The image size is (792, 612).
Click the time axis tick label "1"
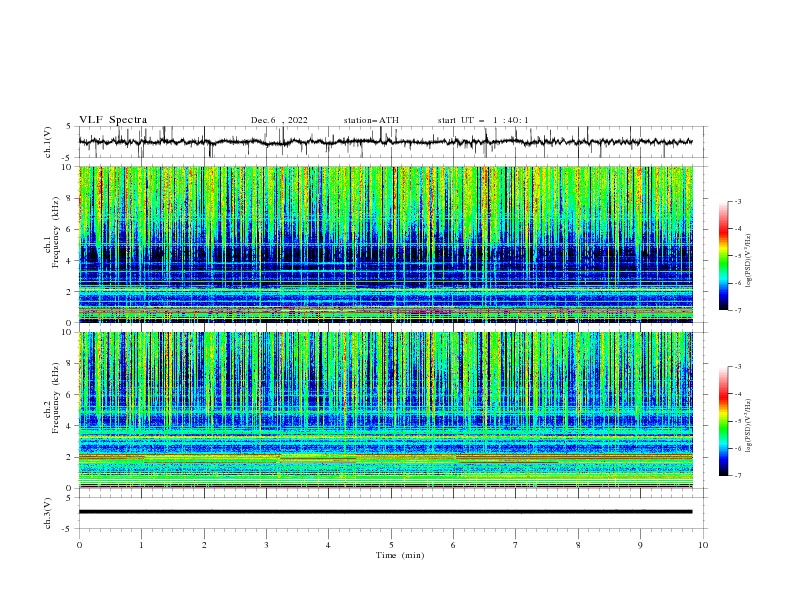coord(141,545)
